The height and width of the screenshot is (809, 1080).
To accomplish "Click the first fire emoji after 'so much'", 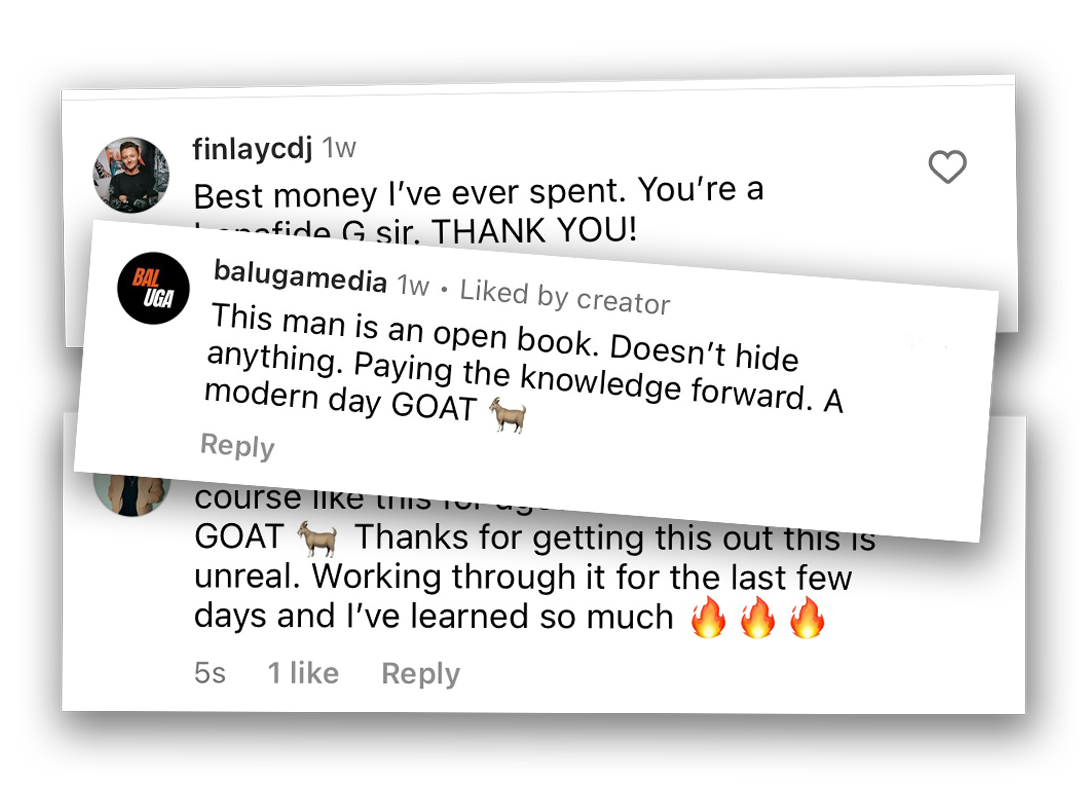I will [x=708, y=616].
